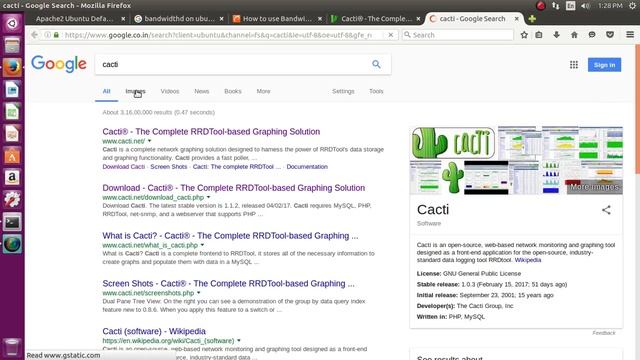Open the volume indicator in top panel
The image size is (640, 360).
pyautogui.click(x=585, y=6)
